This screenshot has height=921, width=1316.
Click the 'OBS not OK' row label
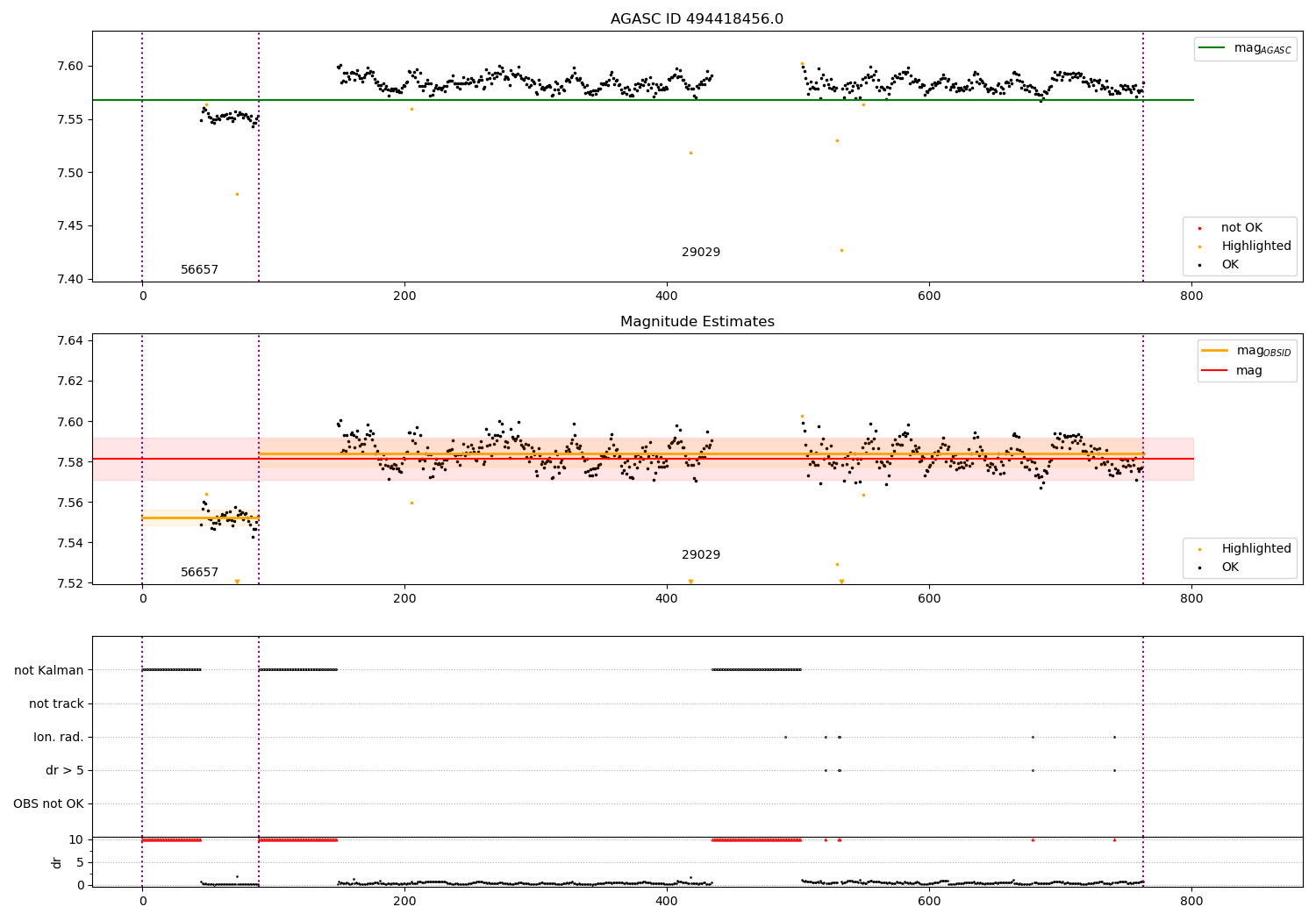[48, 803]
